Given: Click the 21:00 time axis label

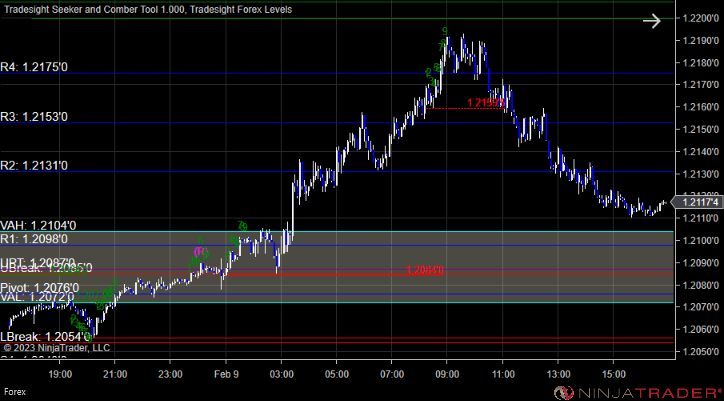Looking at the screenshot, I should (x=115, y=374).
